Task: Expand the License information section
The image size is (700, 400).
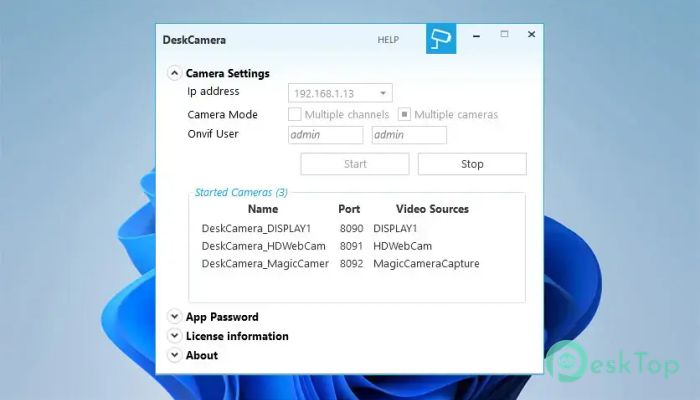Action: click(x=174, y=336)
